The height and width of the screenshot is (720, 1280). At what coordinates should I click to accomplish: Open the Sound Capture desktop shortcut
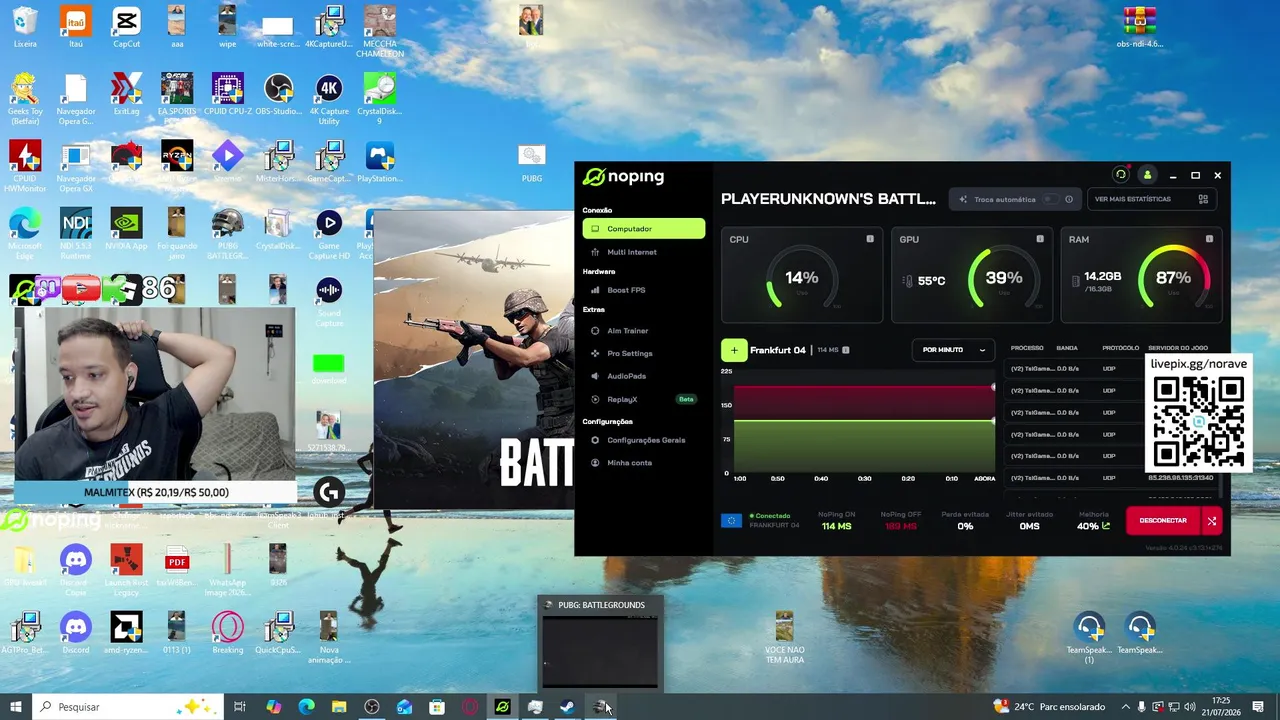[329, 301]
